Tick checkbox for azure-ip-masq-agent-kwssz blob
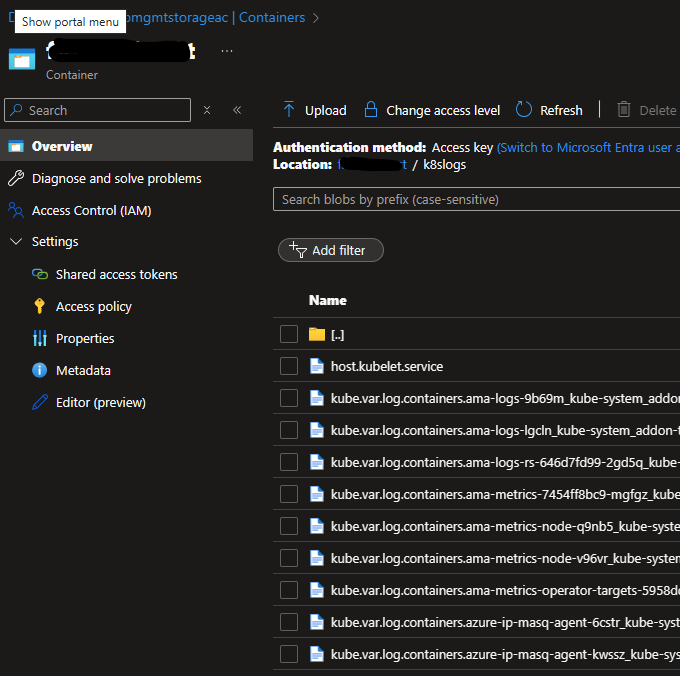This screenshot has width=680, height=676. [x=289, y=654]
